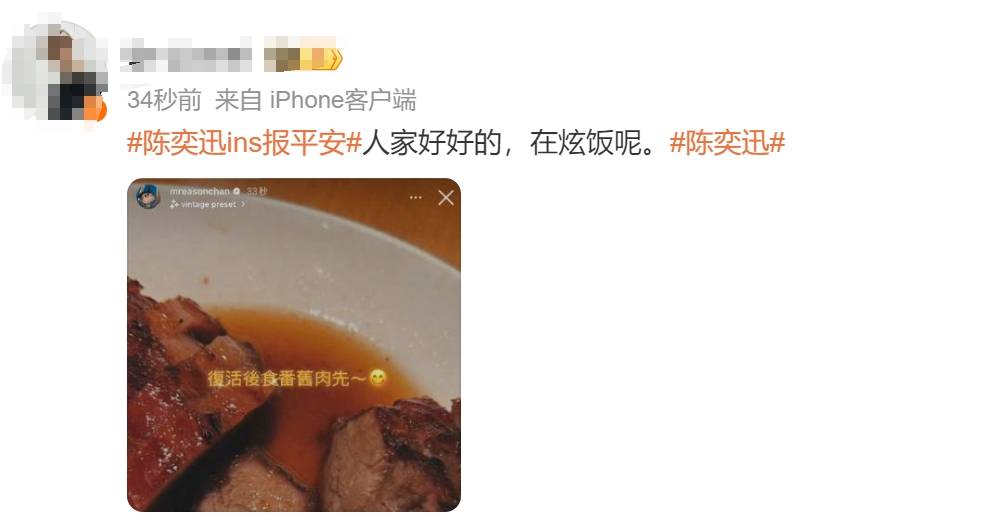
Task: Click the yummy-face emoji in story caption
Action: coord(378,378)
